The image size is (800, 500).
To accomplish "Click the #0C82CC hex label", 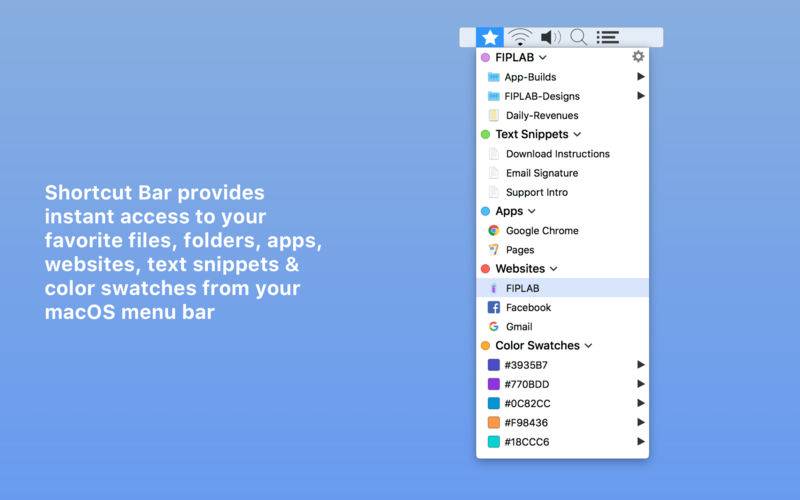I will (x=528, y=404).
